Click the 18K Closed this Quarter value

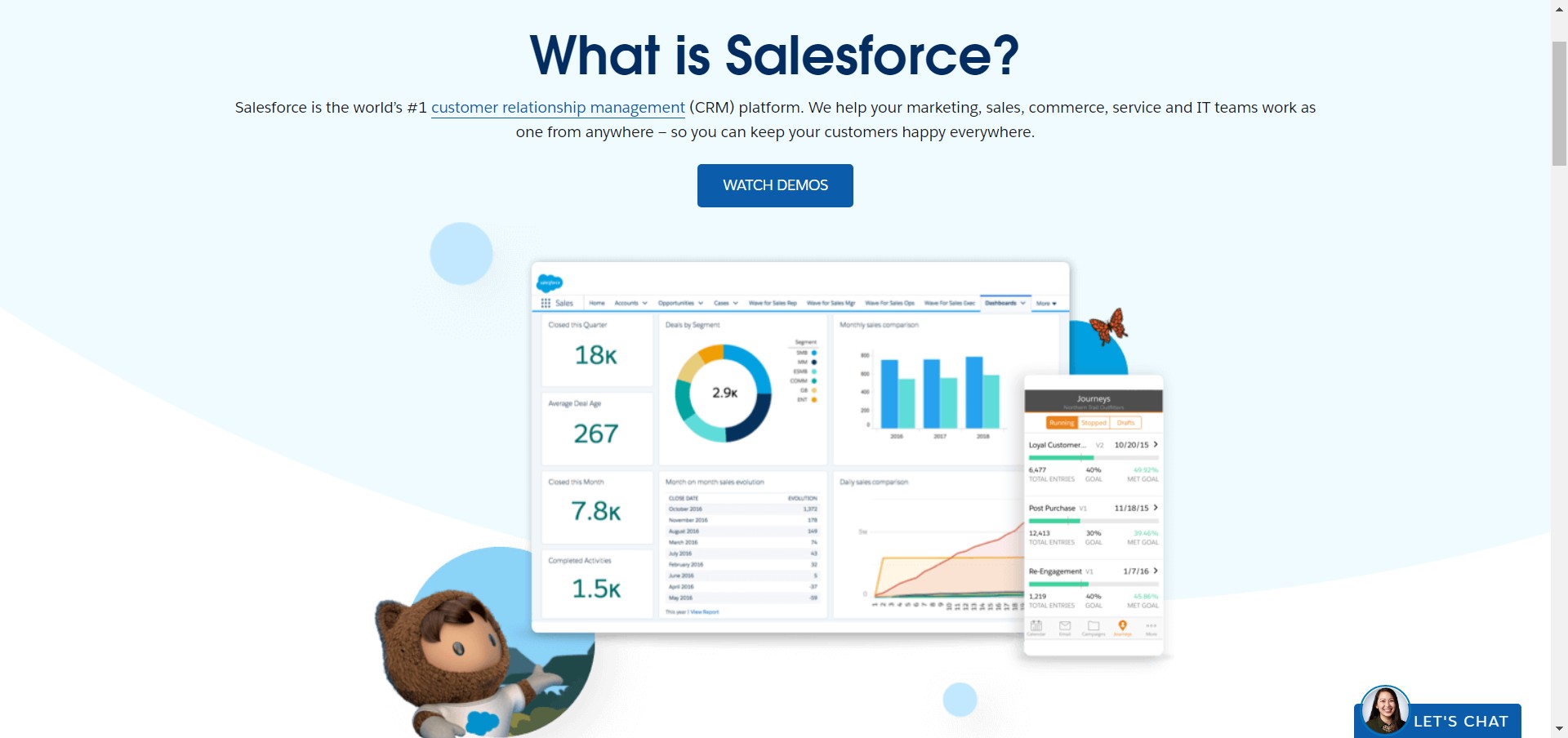coord(596,355)
